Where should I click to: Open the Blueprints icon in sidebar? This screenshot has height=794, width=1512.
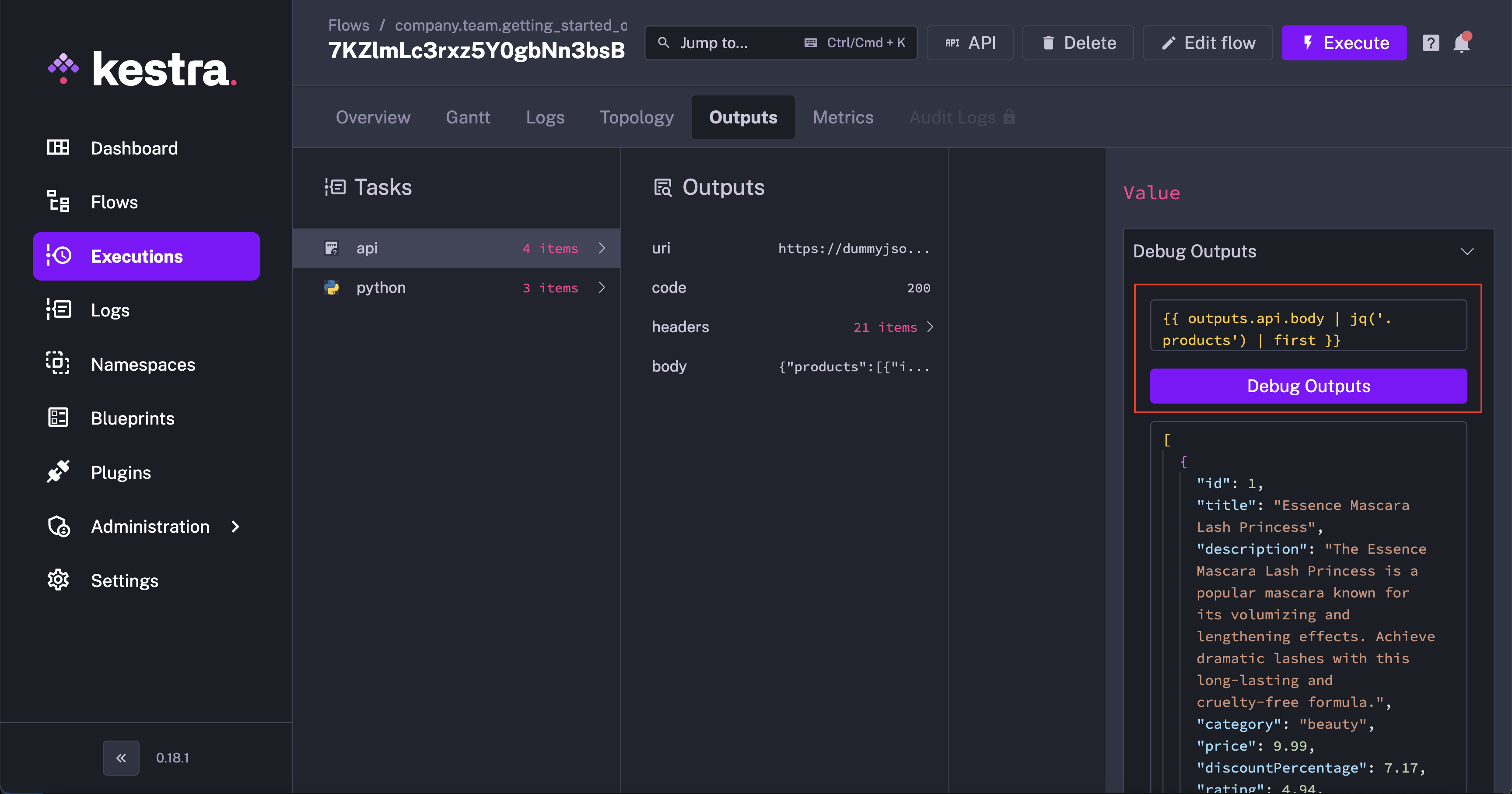57,418
